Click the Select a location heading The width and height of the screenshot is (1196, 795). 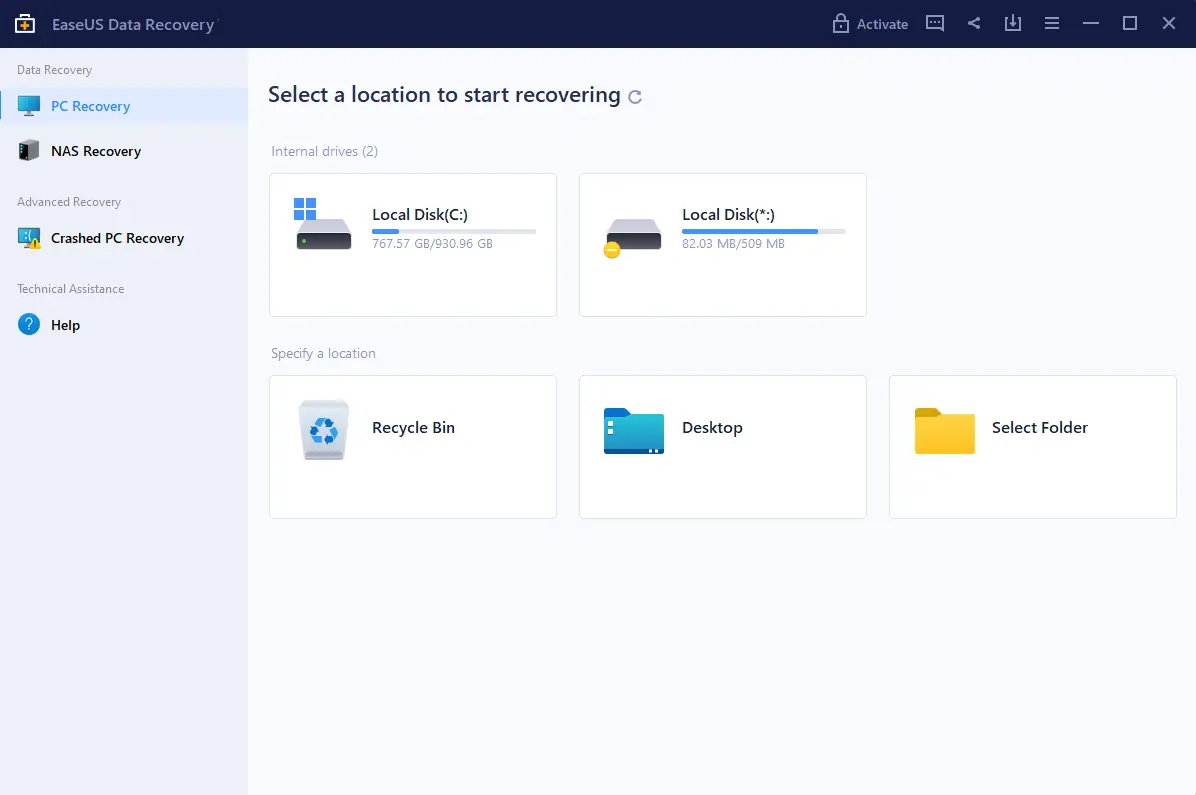click(x=444, y=95)
